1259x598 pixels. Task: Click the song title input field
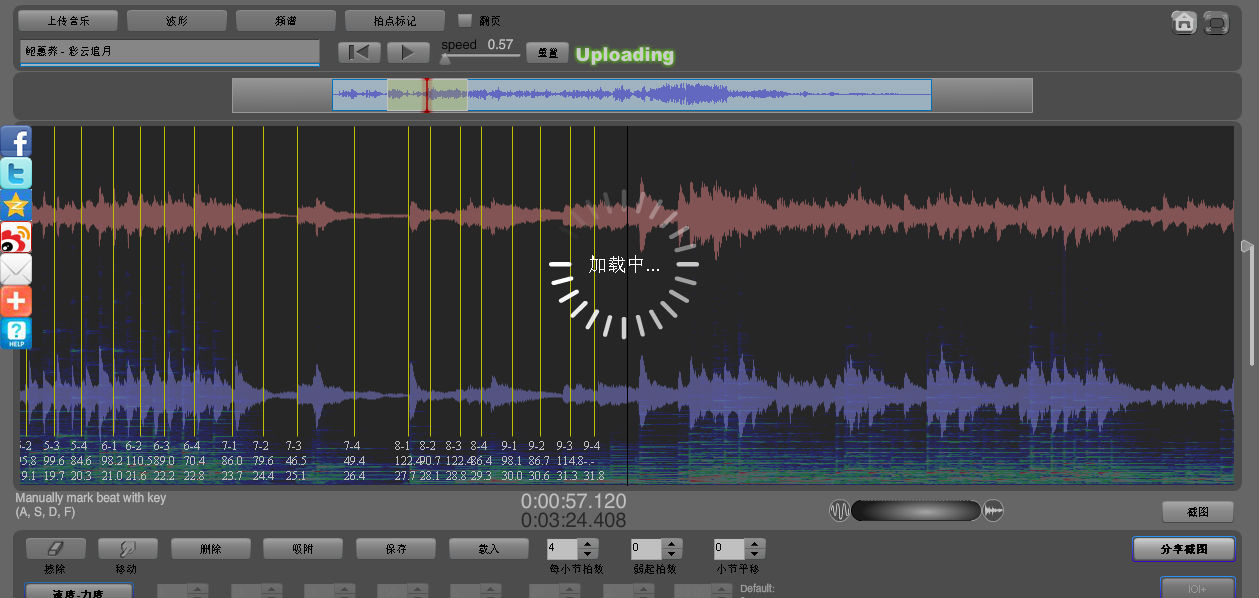(x=169, y=51)
